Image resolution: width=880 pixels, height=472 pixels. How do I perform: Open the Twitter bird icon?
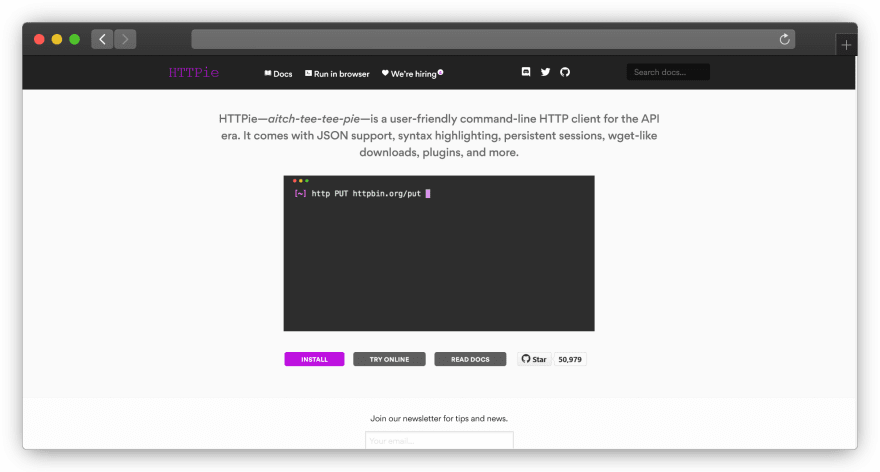pyautogui.click(x=545, y=72)
